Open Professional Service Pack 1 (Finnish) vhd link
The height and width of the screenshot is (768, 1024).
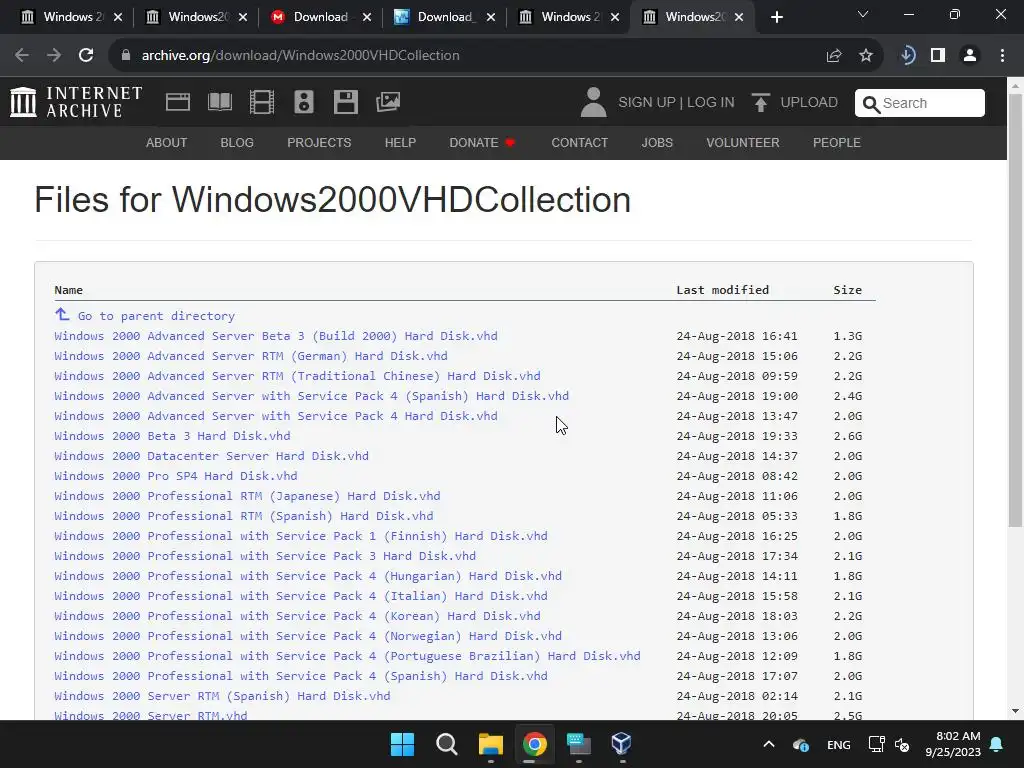coord(301,536)
